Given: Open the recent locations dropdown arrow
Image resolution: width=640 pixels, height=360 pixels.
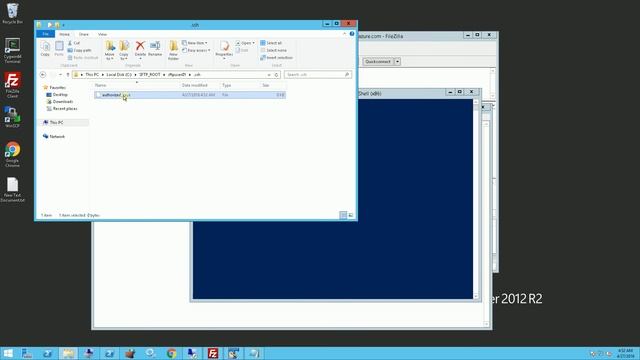Looking at the screenshot, I should pyautogui.click(x=60, y=75).
